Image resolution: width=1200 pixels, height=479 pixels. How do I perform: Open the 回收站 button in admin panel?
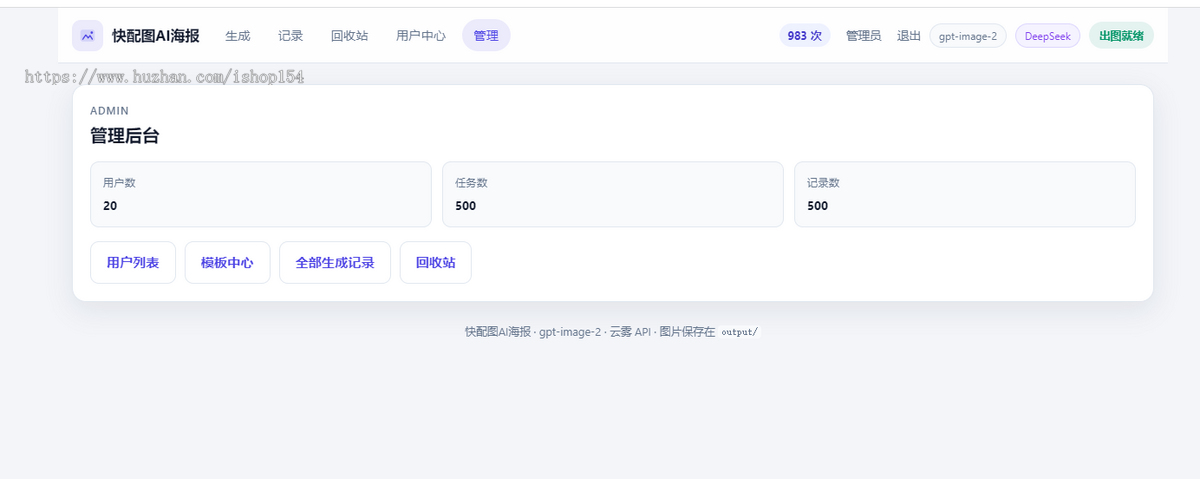point(436,263)
